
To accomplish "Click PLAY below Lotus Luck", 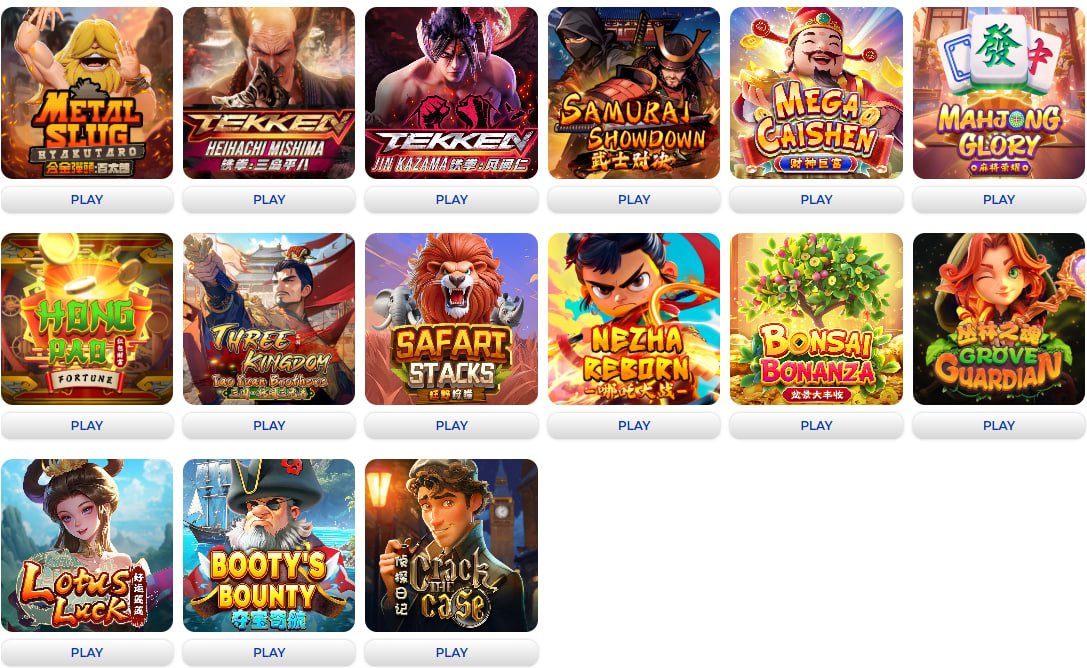I will [x=87, y=652].
